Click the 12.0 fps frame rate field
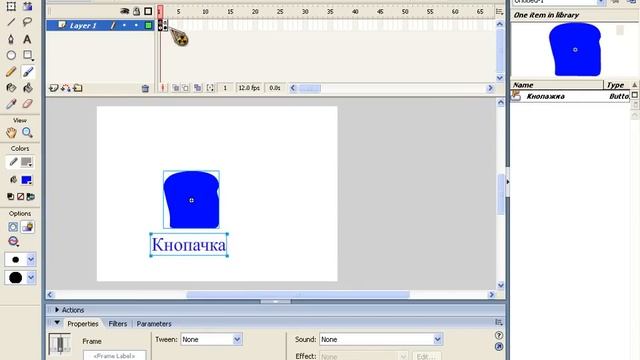Screen dimensions: 640x360 click(x=249, y=88)
